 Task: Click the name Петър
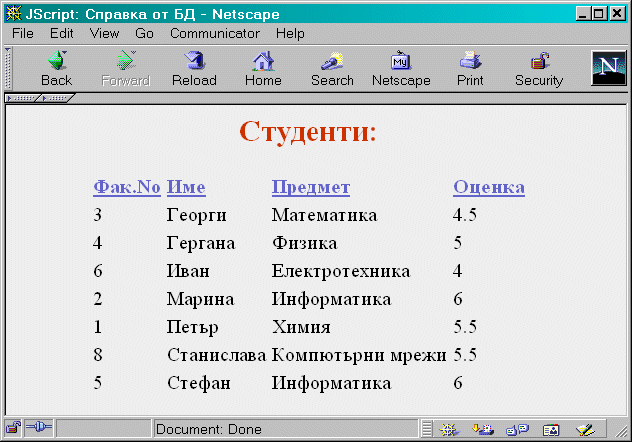click(x=193, y=327)
